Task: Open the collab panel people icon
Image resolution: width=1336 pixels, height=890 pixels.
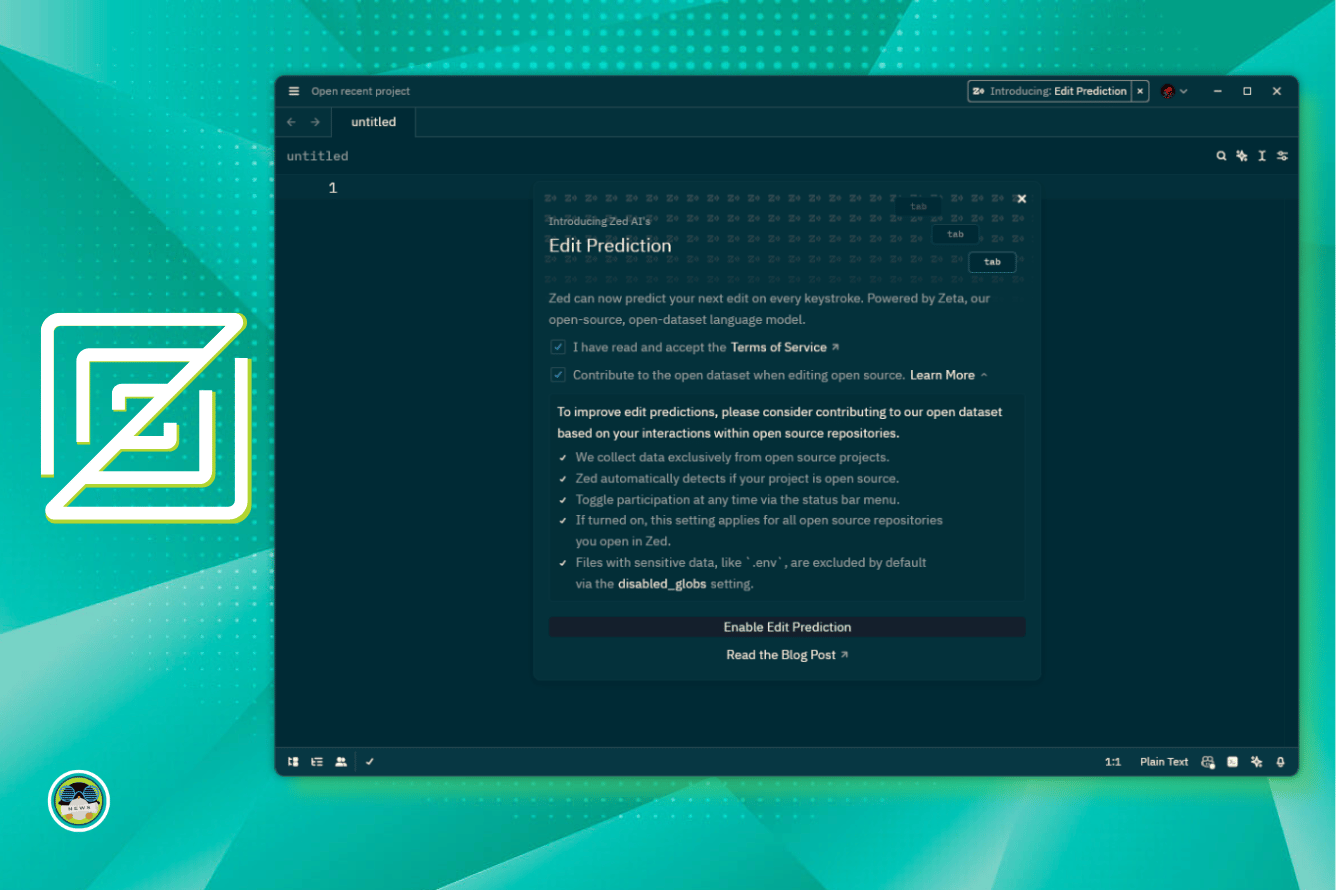Action: (x=341, y=762)
